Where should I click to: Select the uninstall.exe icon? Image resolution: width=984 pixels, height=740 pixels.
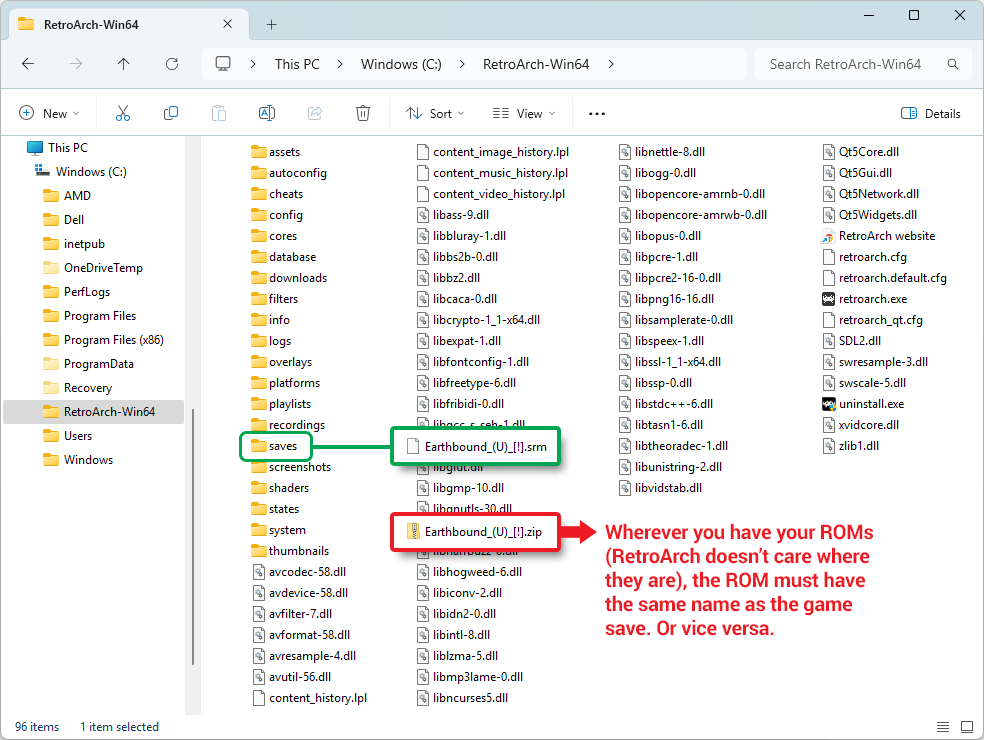tap(828, 404)
